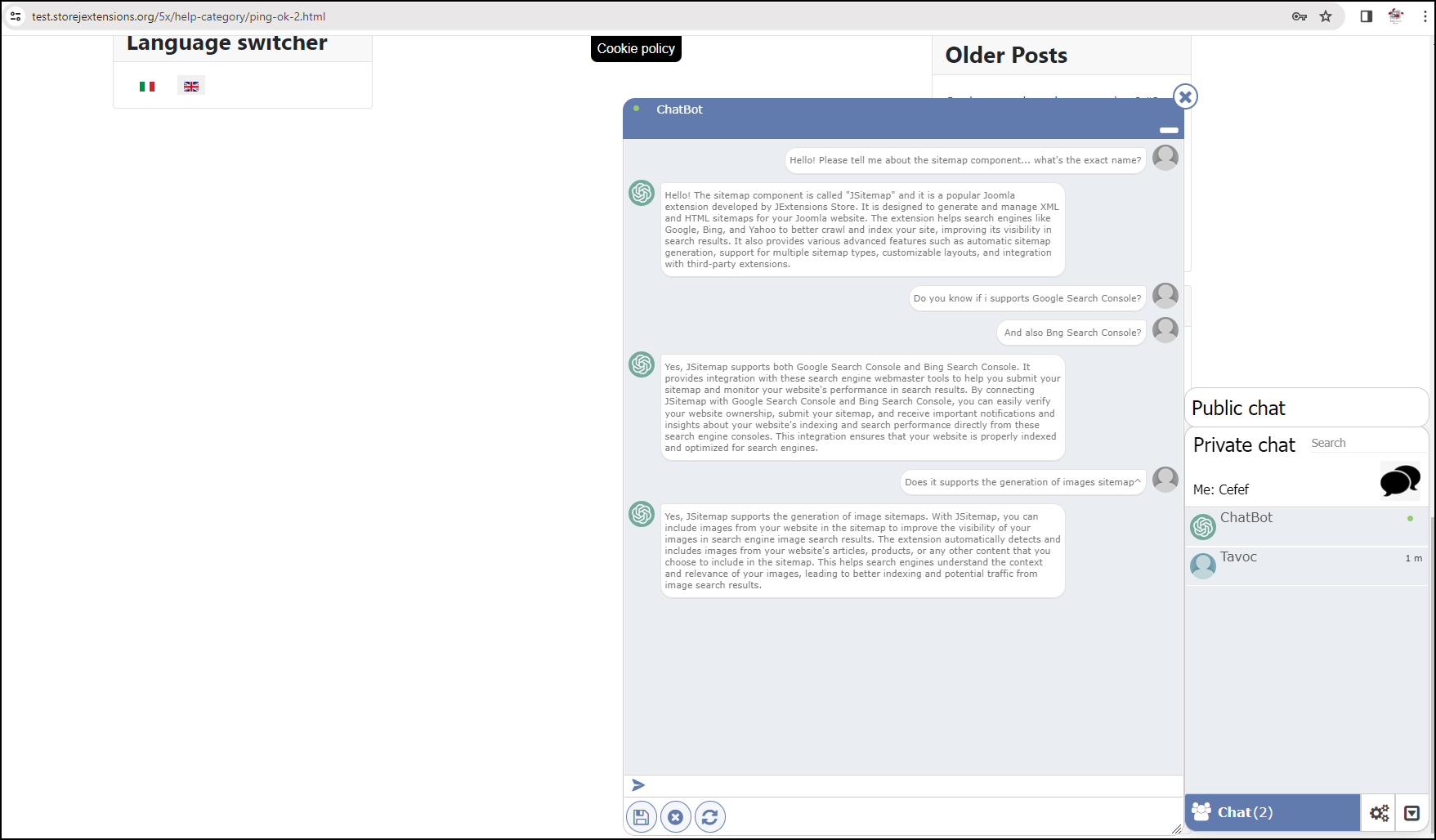Click the 'Language switcher' heading

point(227,43)
